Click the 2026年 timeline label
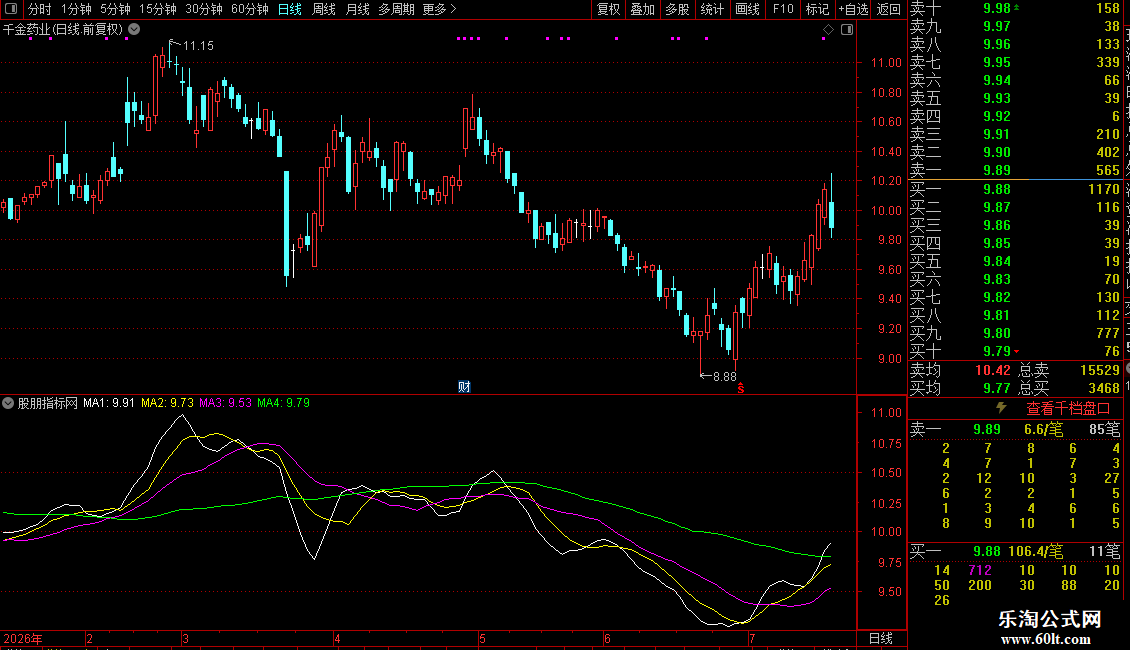This screenshot has height=650, width=1130. pos(23,638)
